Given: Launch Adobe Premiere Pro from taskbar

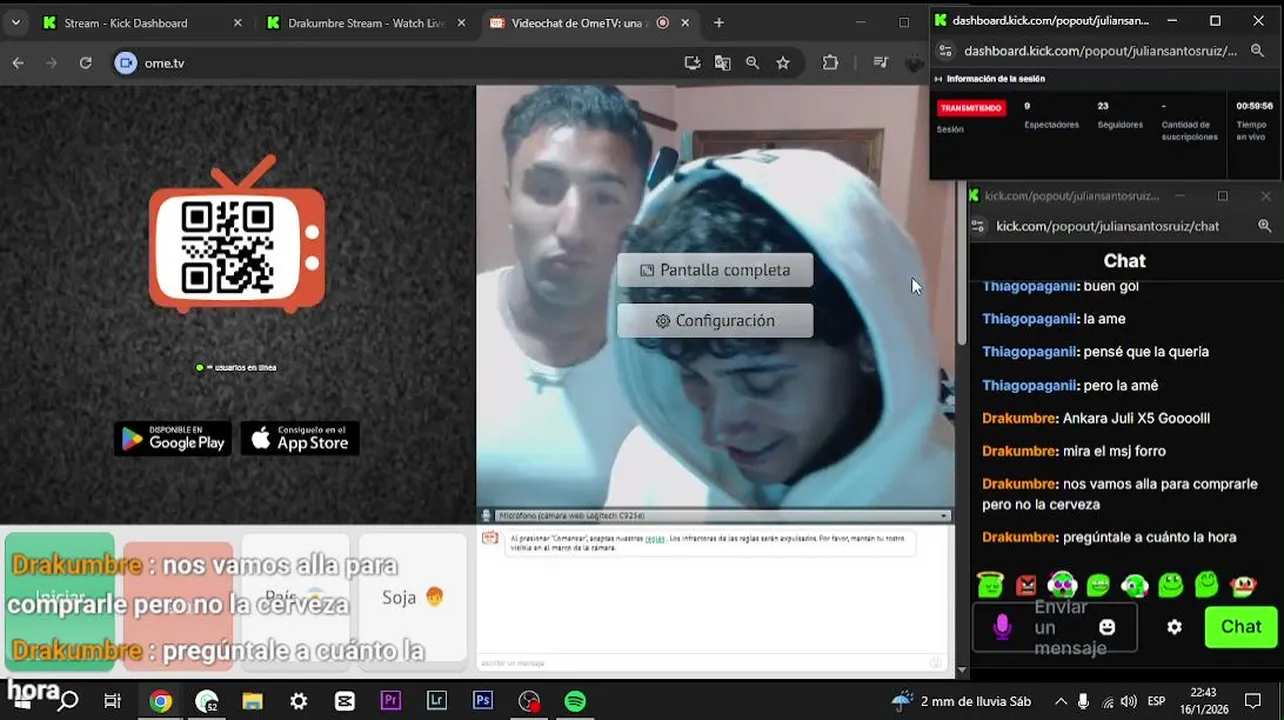Looking at the screenshot, I should pos(391,701).
